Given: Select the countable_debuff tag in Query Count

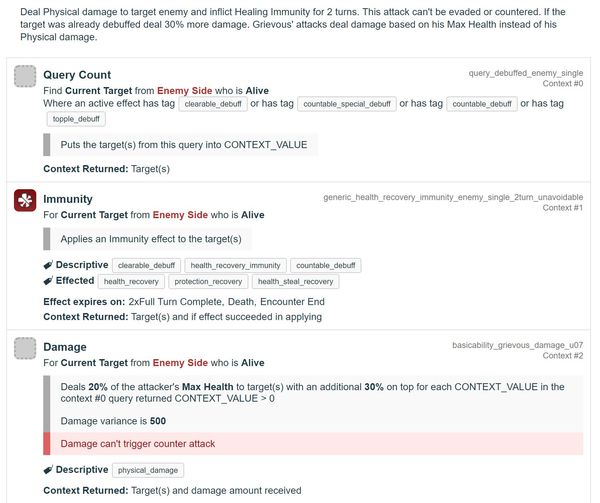Looking at the screenshot, I should [482, 104].
